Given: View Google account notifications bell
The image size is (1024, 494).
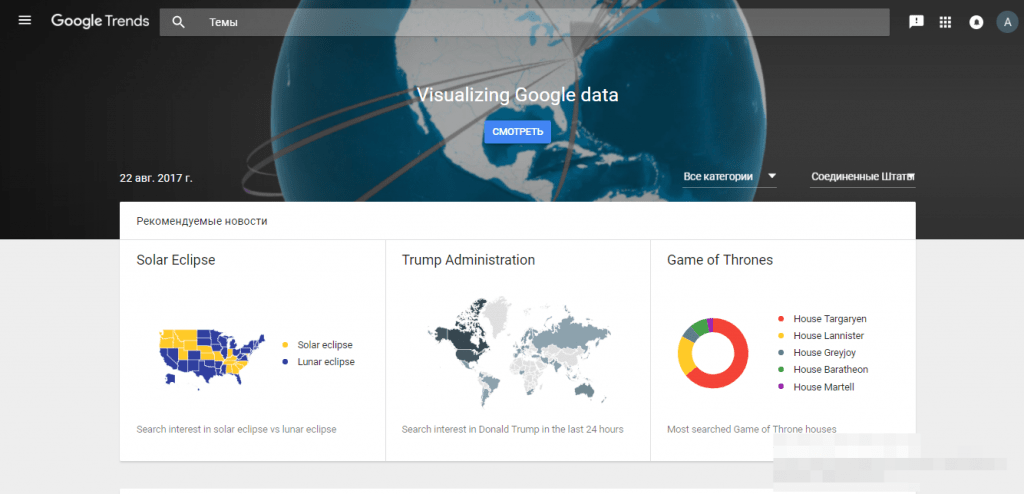Looking at the screenshot, I should [976, 22].
